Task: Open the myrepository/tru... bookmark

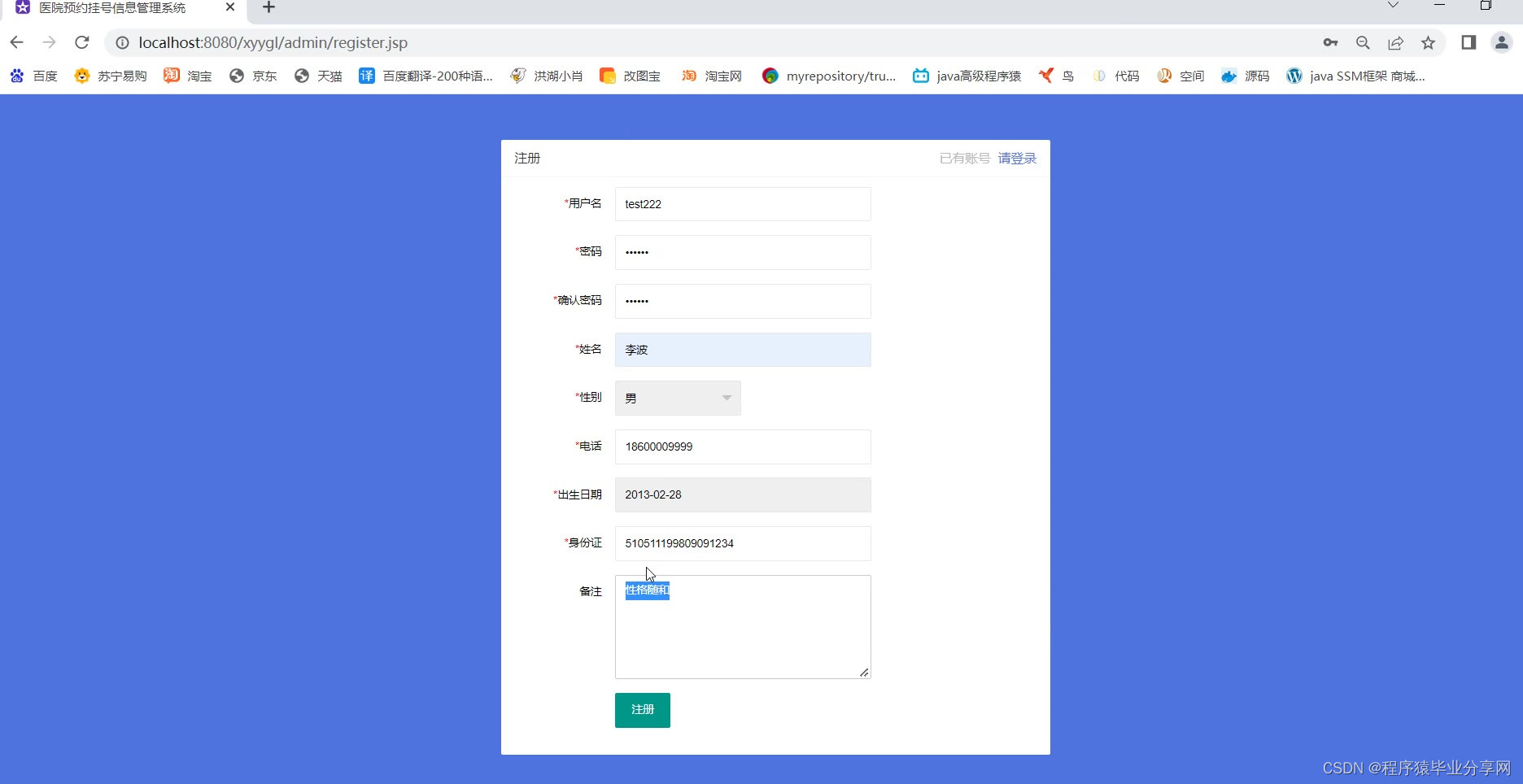Action: point(829,76)
